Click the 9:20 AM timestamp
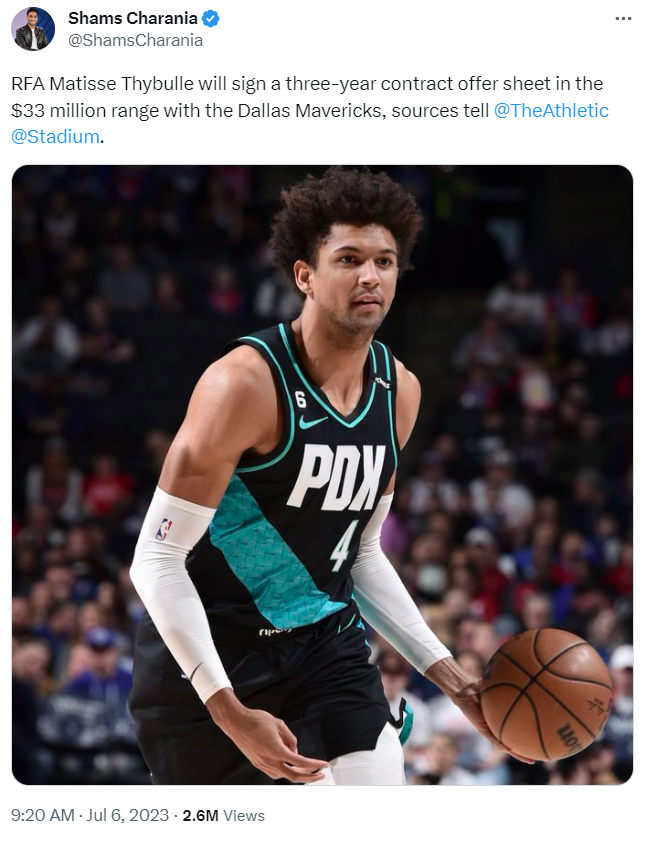 click(42, 815)
